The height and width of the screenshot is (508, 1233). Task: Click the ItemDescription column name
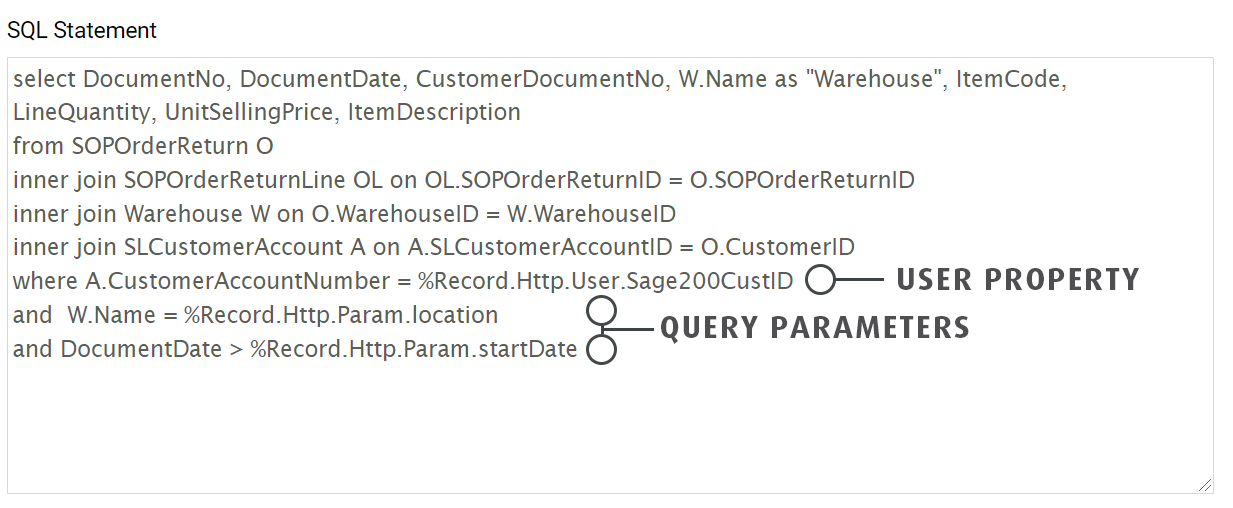[434, 112]
